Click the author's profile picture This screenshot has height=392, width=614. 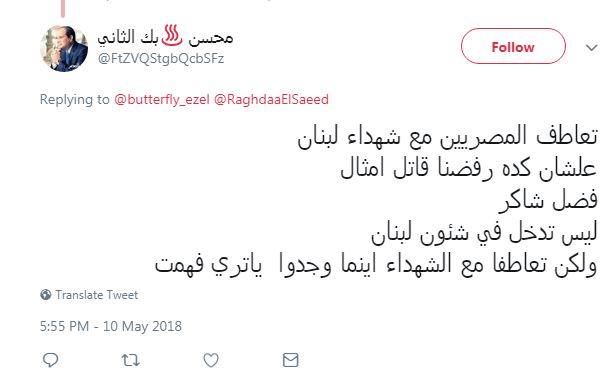pos(64,49)
